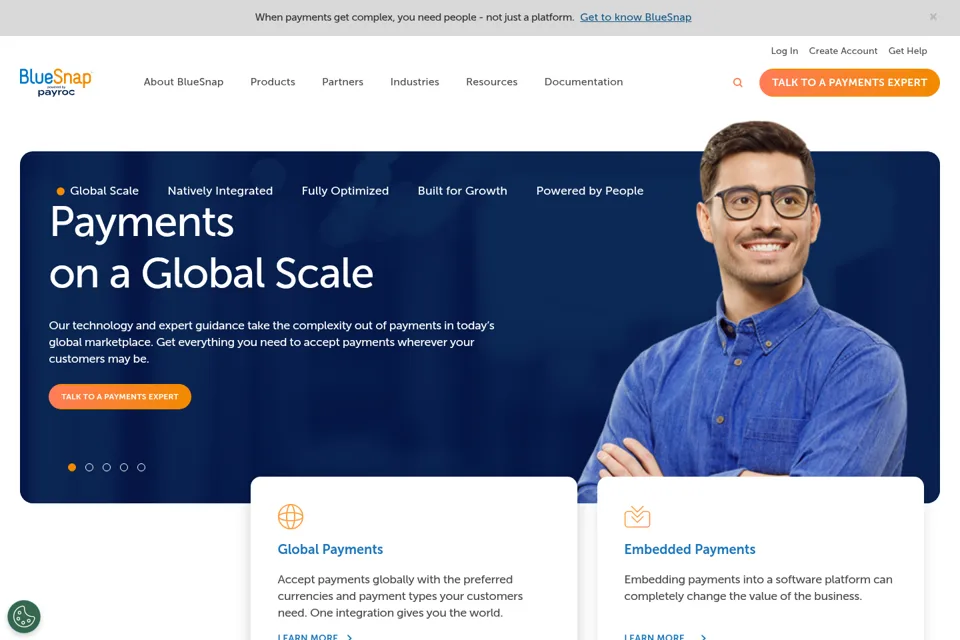
Task: Click header Talk to a Payments Expert button
Action: tap(849, 82)
